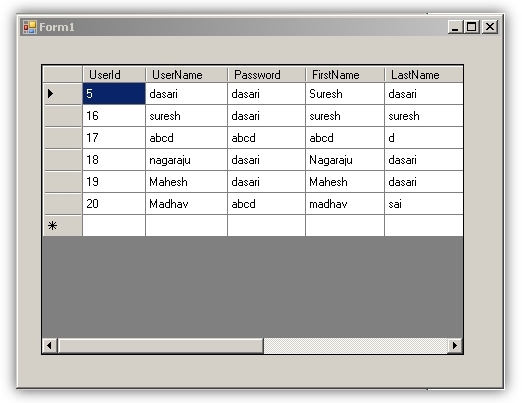The width and height of the screenshot is (522, 403).
Task: Select LastName cell 'dasari' in row 5
Action: point(424,94)
